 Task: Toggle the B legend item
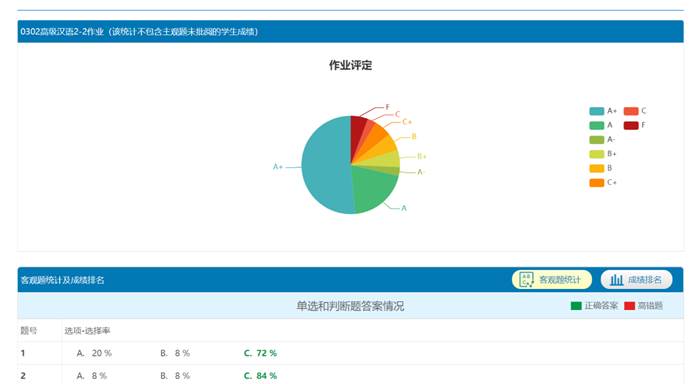coord(601,168)
